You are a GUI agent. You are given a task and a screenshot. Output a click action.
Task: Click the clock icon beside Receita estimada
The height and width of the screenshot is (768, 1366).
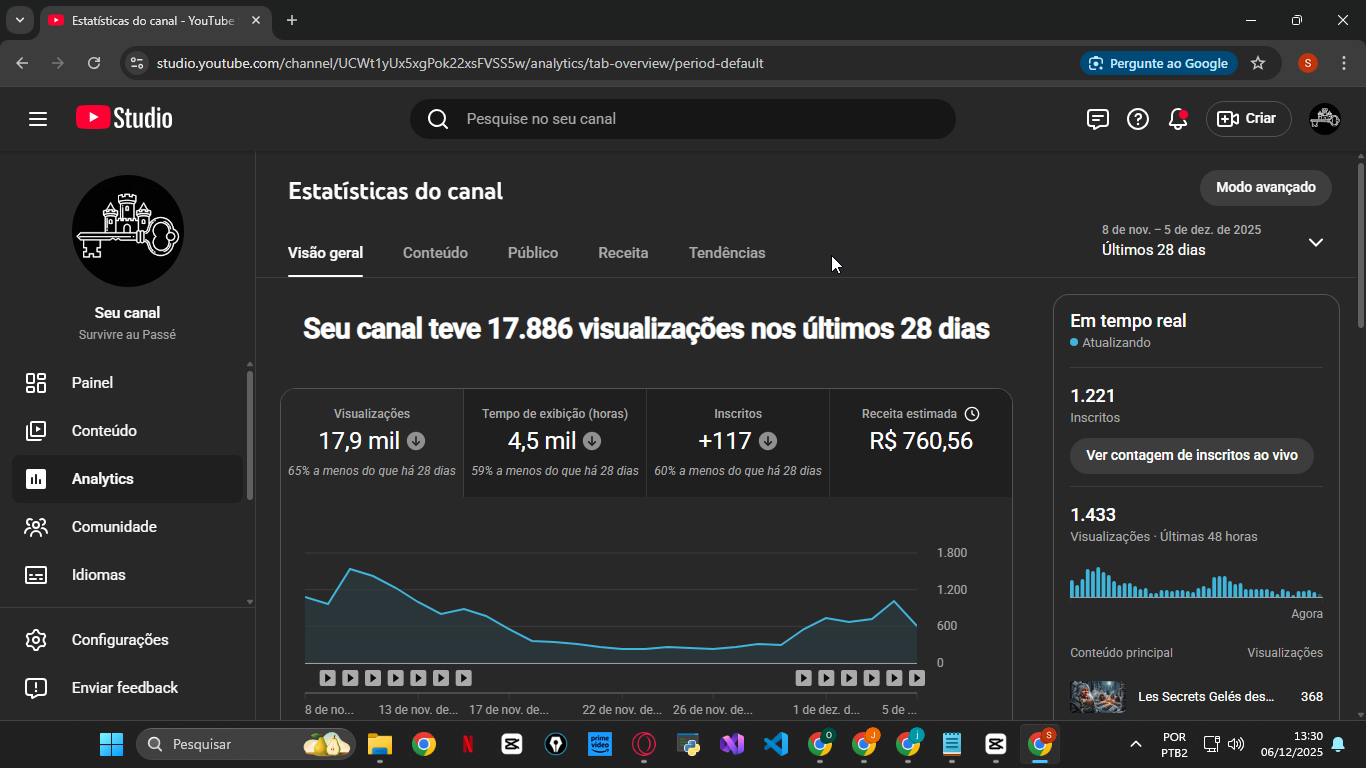coord(972,414)
